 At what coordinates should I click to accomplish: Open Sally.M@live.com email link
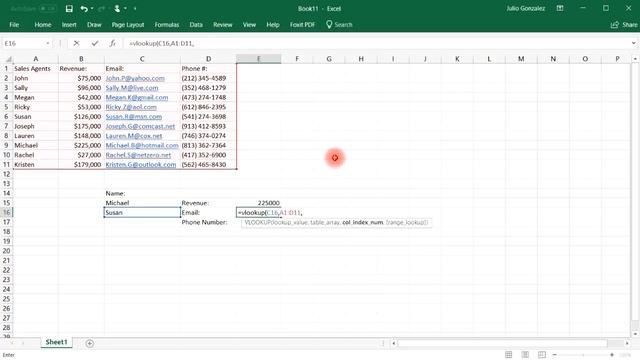click(131, 88)
